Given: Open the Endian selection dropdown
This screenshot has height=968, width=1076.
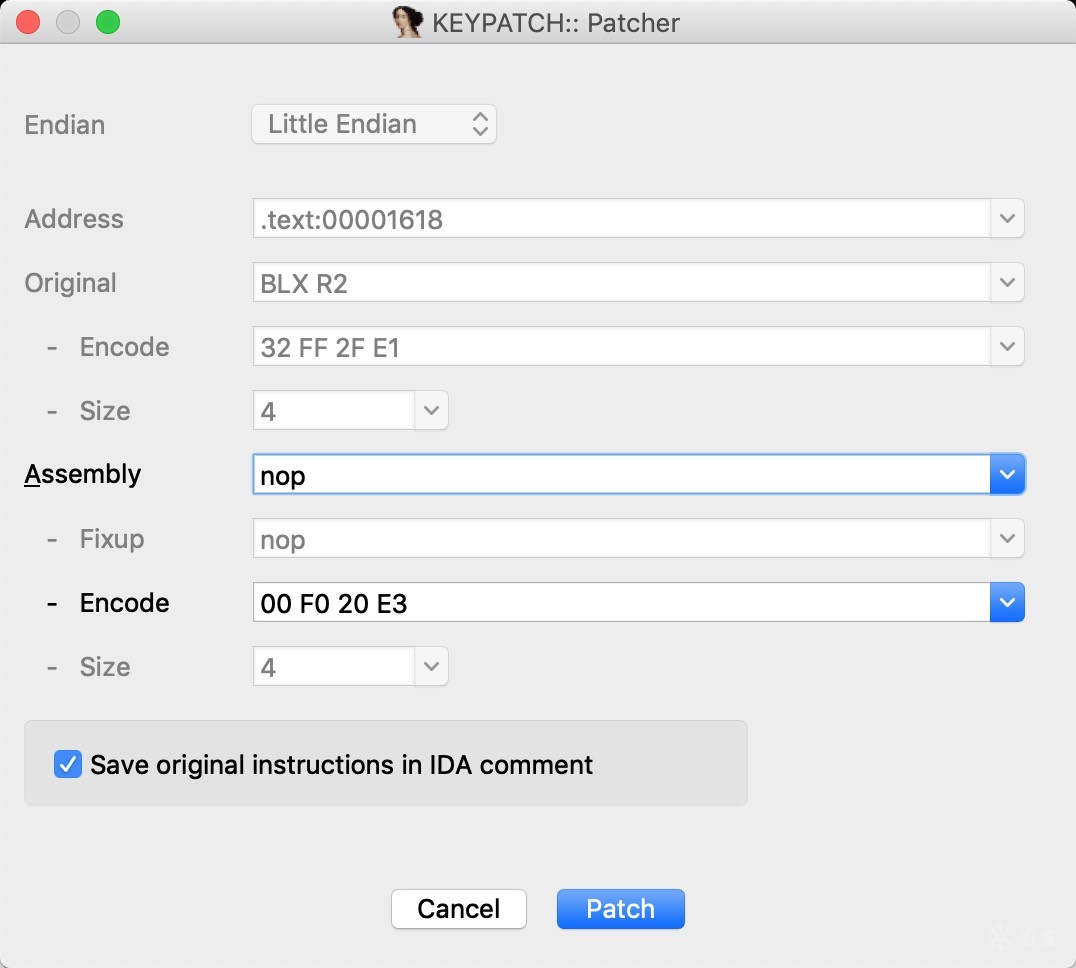Looking at the screenshot, I should click(x=373, y=124).
